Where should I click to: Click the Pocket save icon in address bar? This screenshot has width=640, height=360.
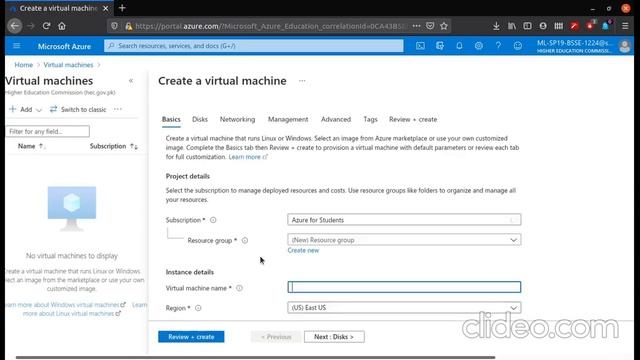[x=430, y=26]
